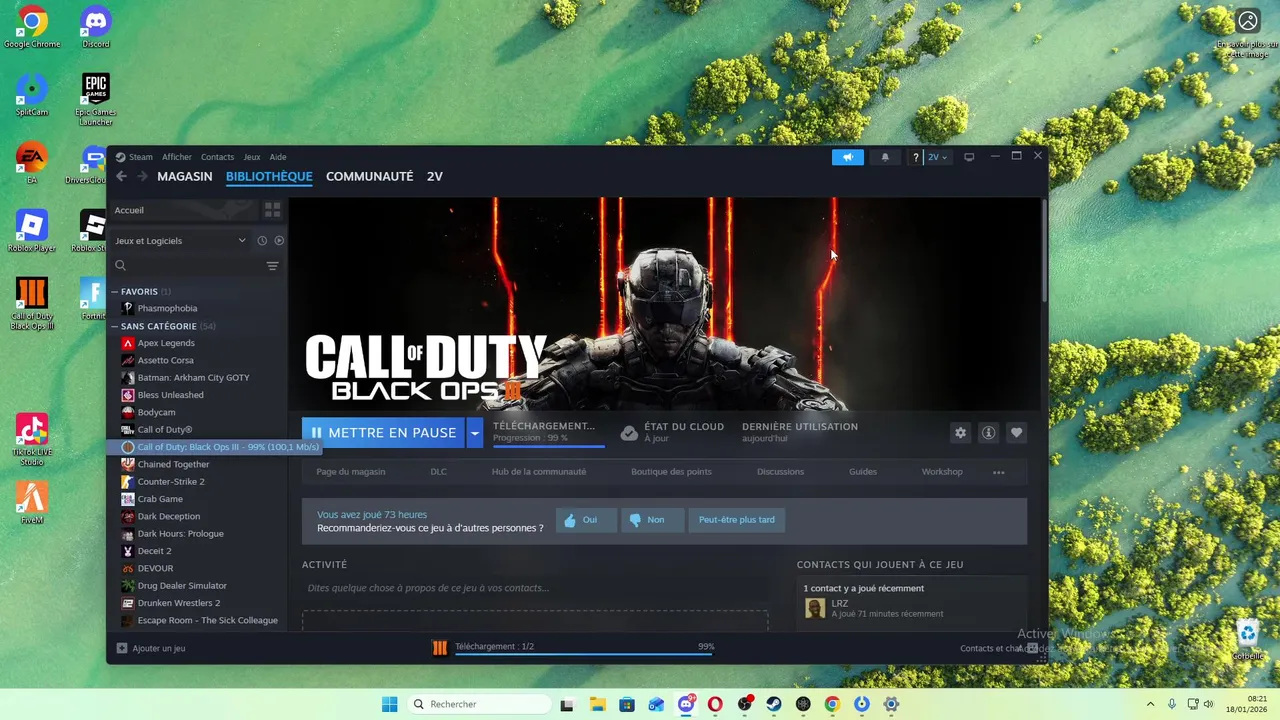The width and height of the screenshot is (1280, 720).
Task: Click the Accueil library home button
Action: coord(183,210)
